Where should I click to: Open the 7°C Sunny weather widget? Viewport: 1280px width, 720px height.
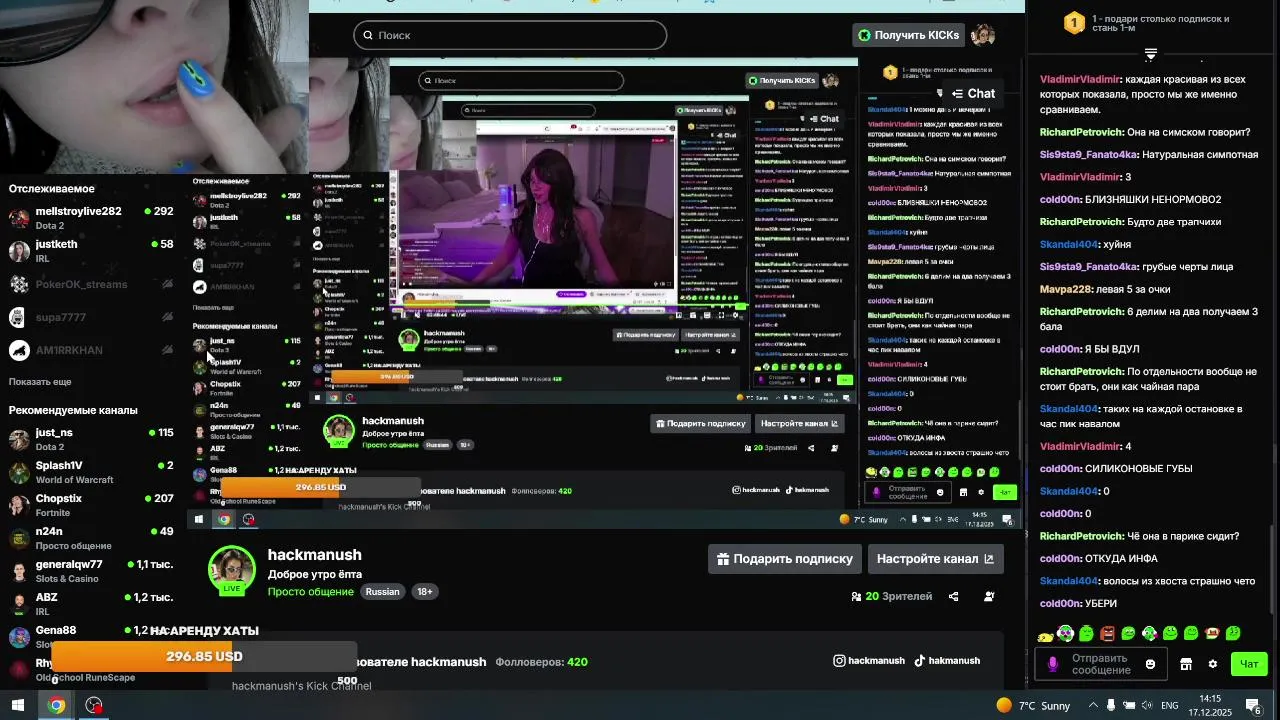tap(1033, 705)
